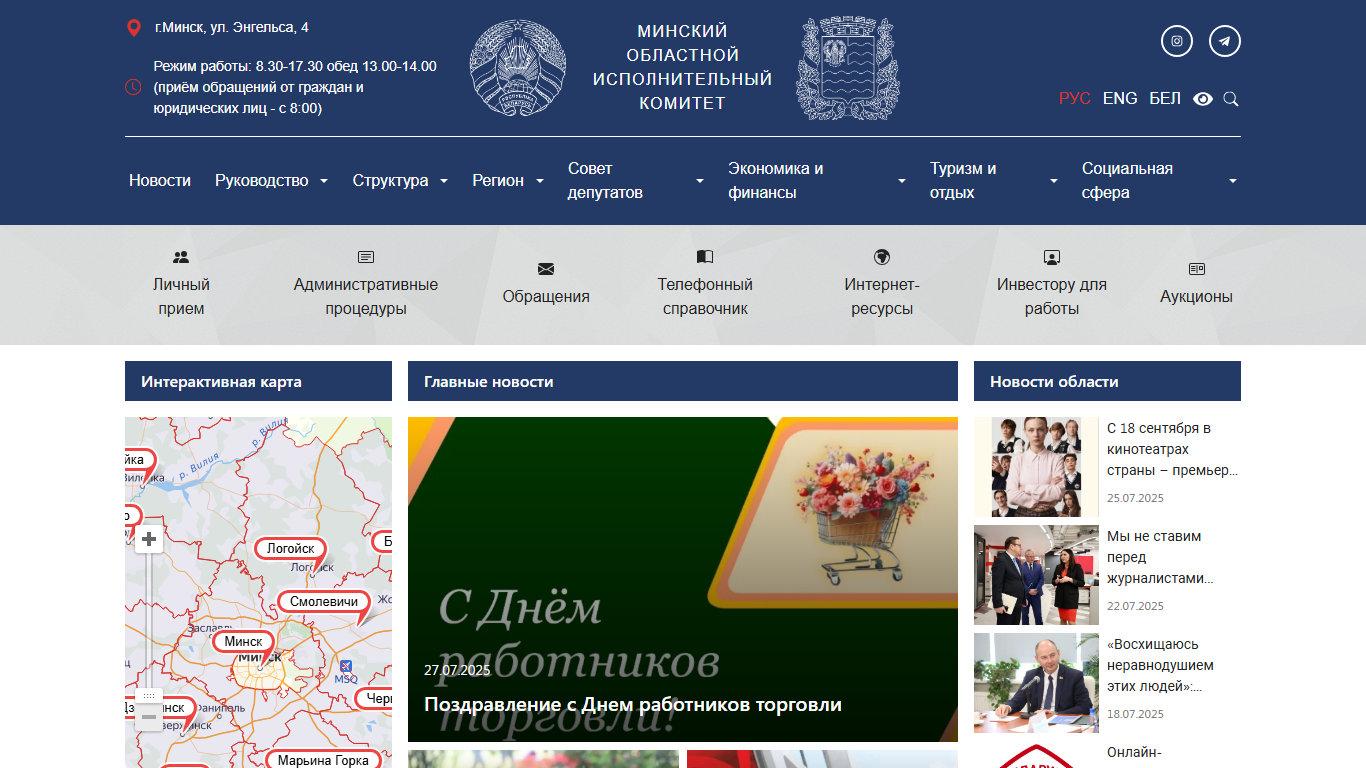Switch language to БЕЛ
Image resolution: width=1366 pixels, height=768 pixels.
click(1165, 99)
